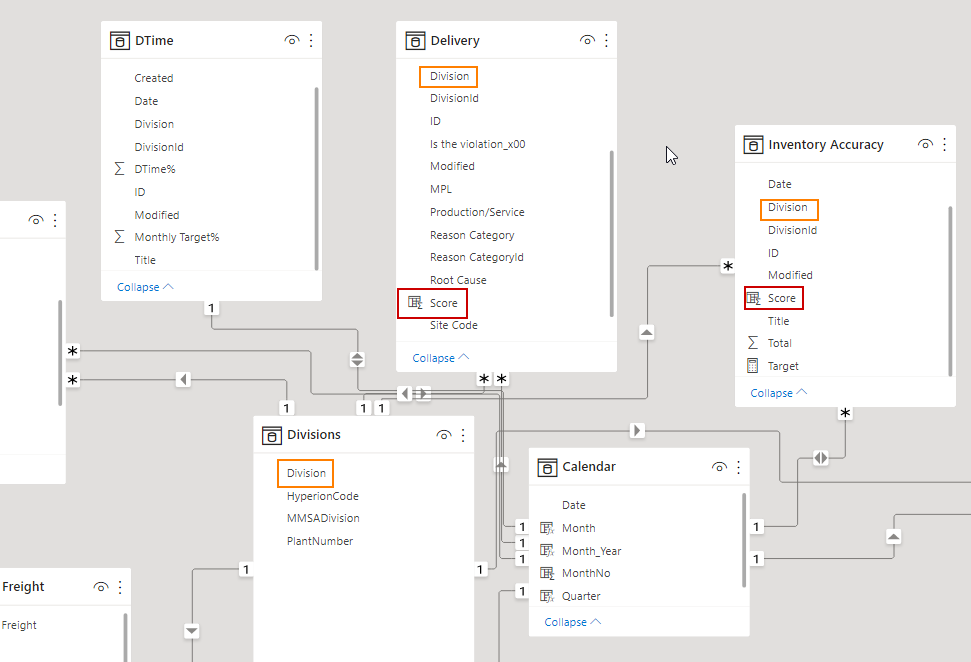Click the down filter arrow left of Divisions

tap(192, 631)
